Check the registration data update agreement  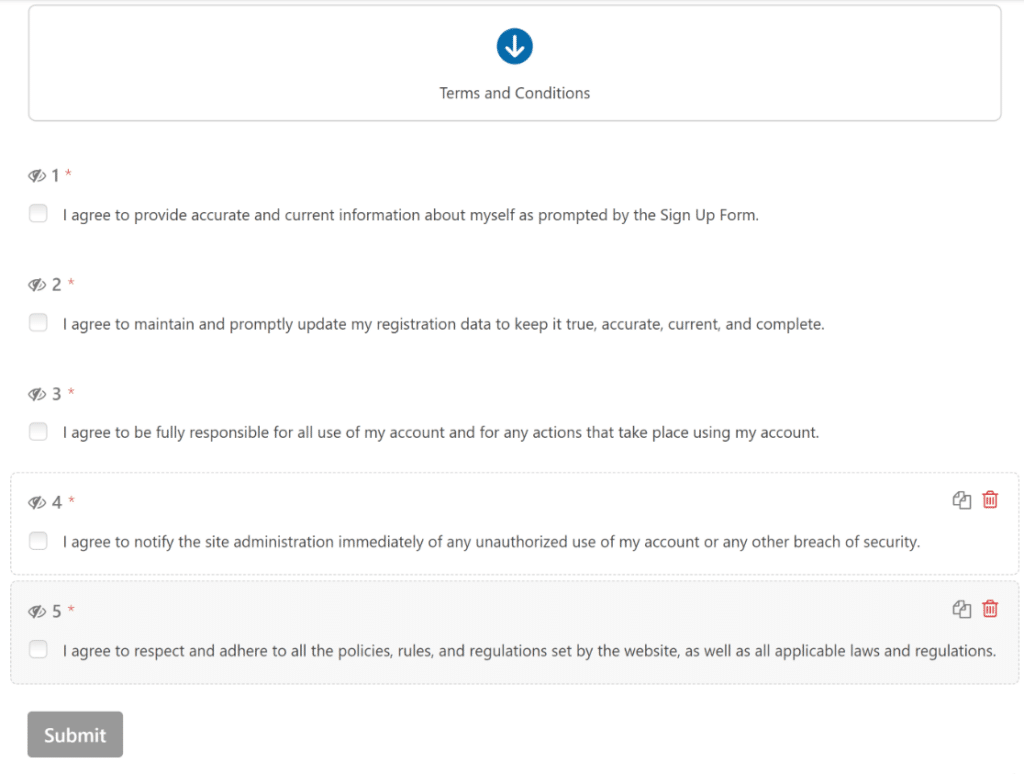pos(38,322)
